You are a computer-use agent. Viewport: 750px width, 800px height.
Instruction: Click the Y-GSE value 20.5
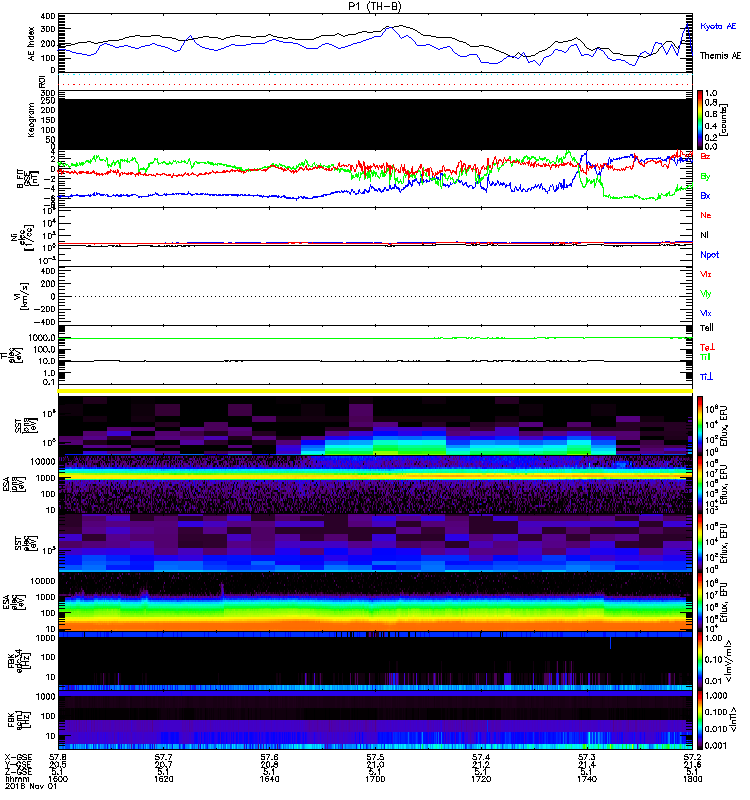tap(58, 765)
